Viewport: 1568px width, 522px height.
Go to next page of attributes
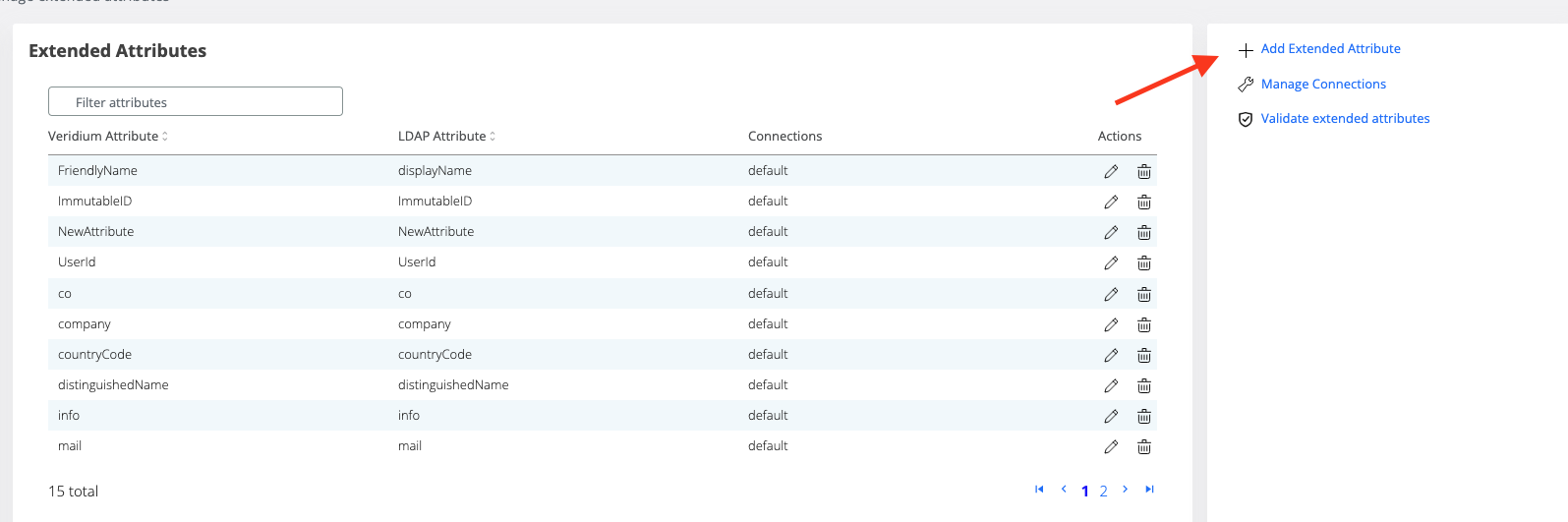(1125, 490)
